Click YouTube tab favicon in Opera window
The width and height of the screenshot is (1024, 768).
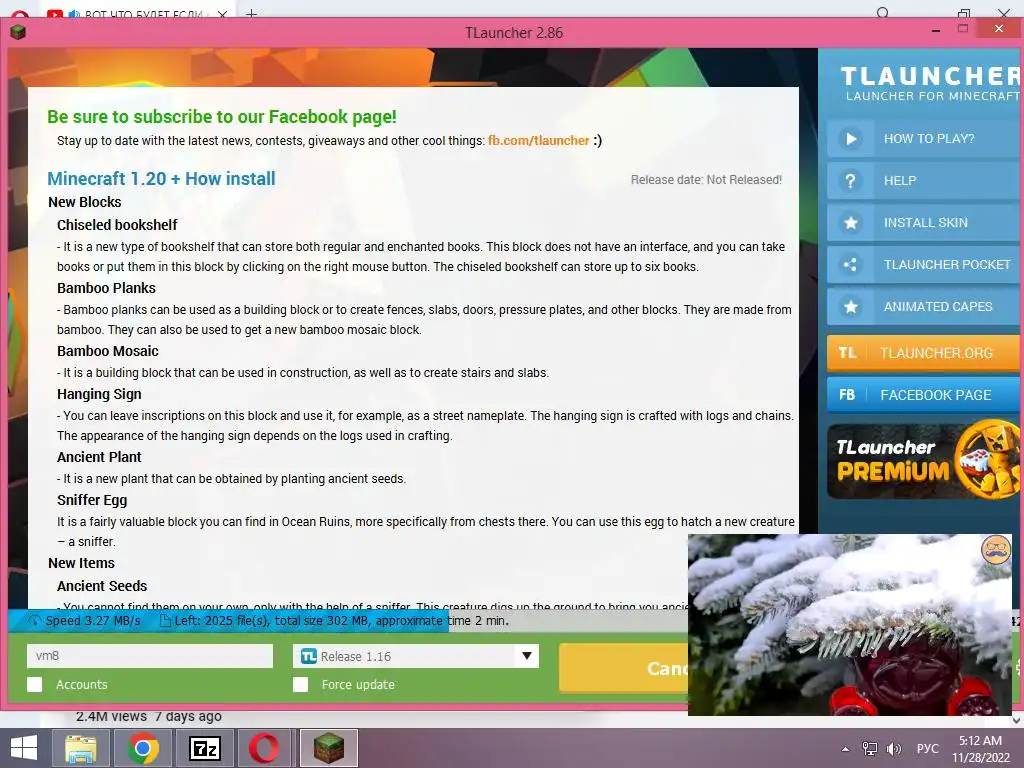(55, 14)
